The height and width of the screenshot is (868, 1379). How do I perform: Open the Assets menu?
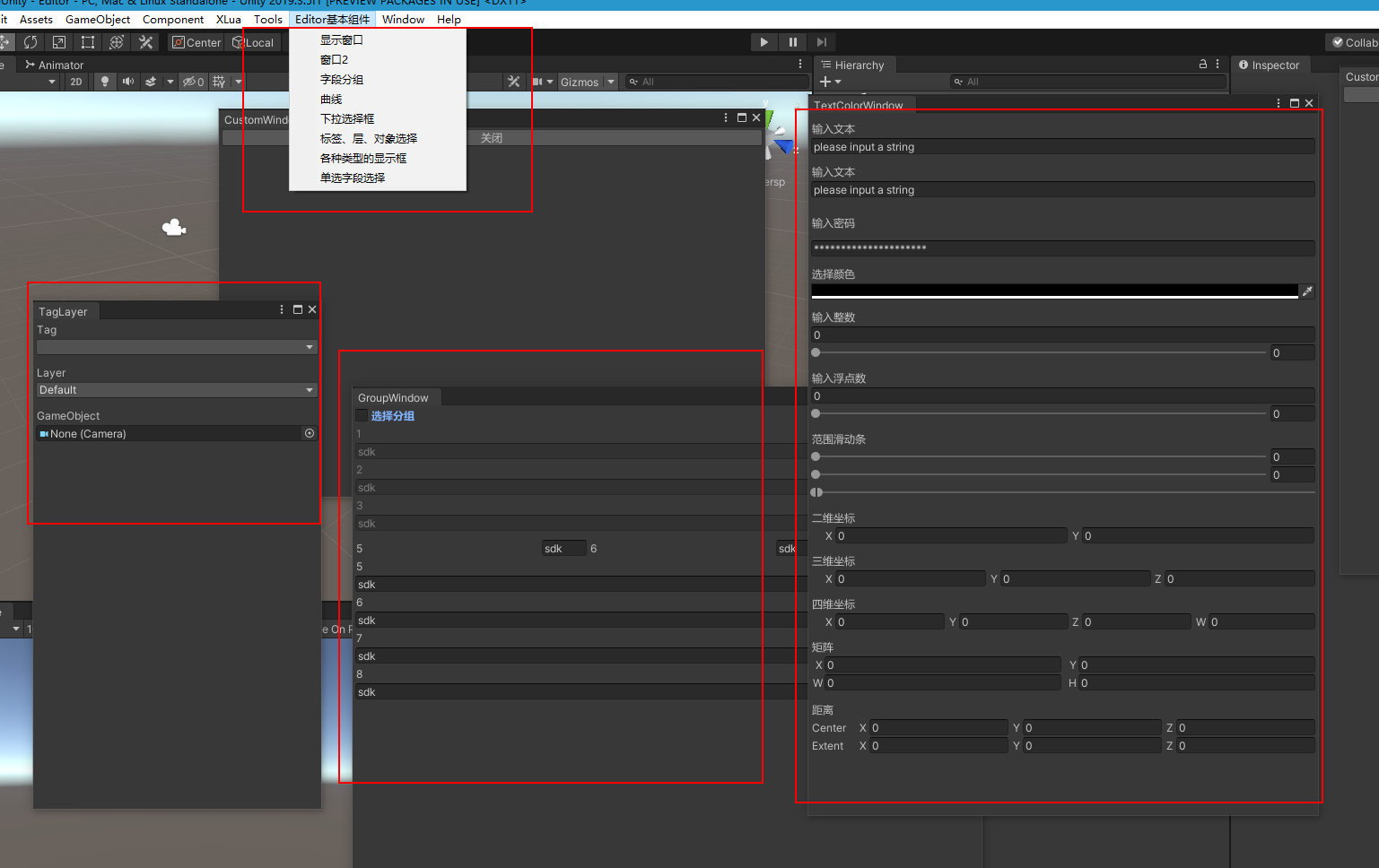(x=36, y=19)
